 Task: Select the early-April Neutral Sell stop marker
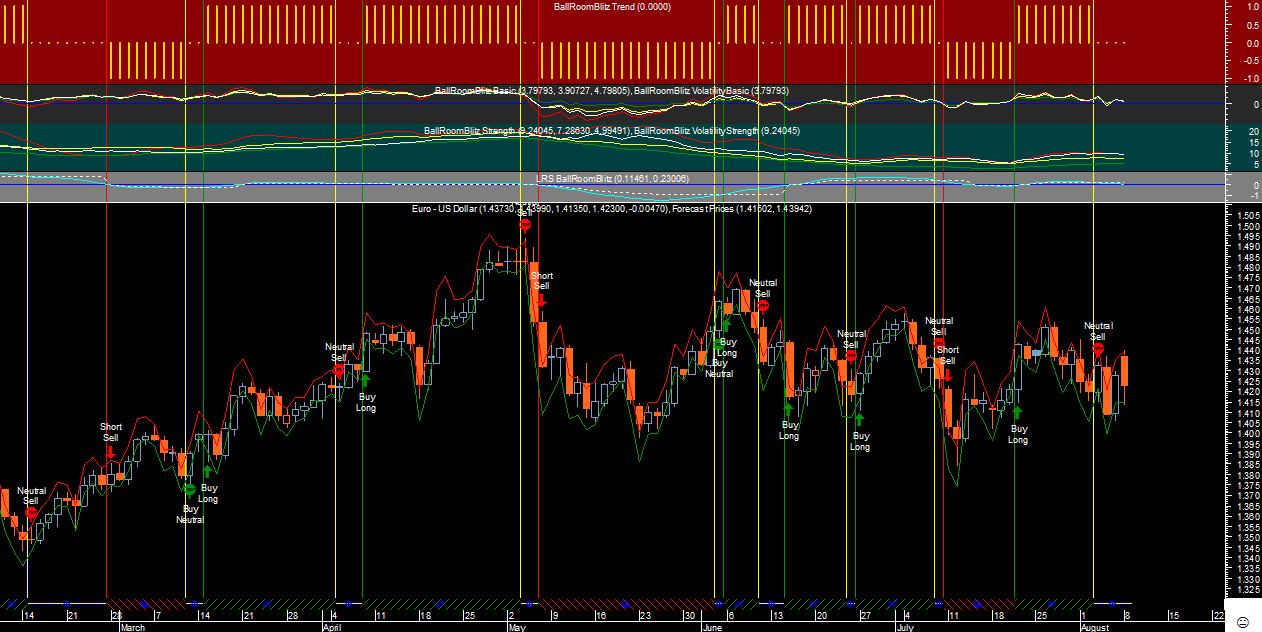click(339, 370)
